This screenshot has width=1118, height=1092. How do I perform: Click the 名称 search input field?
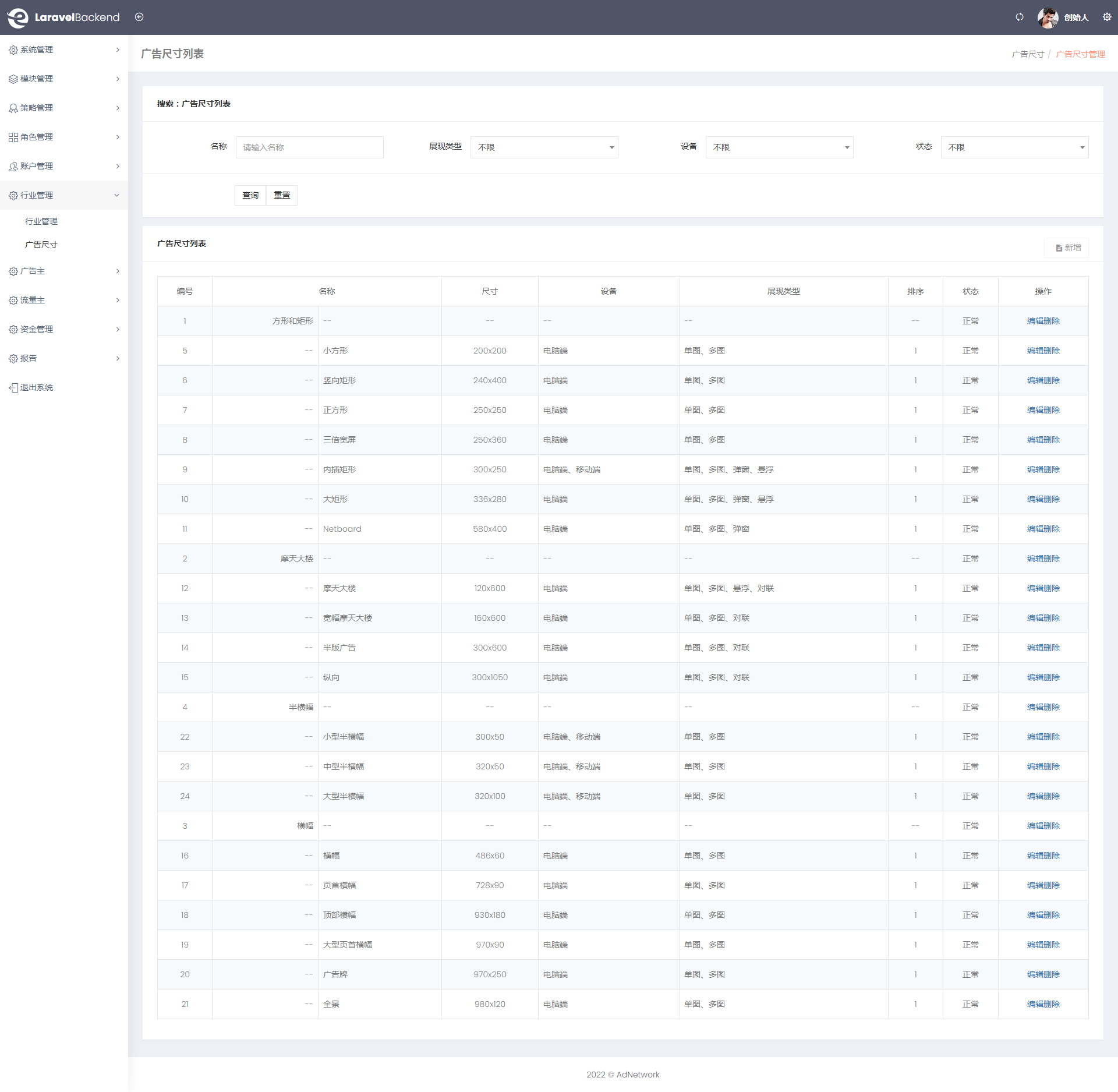coord(309,147)
